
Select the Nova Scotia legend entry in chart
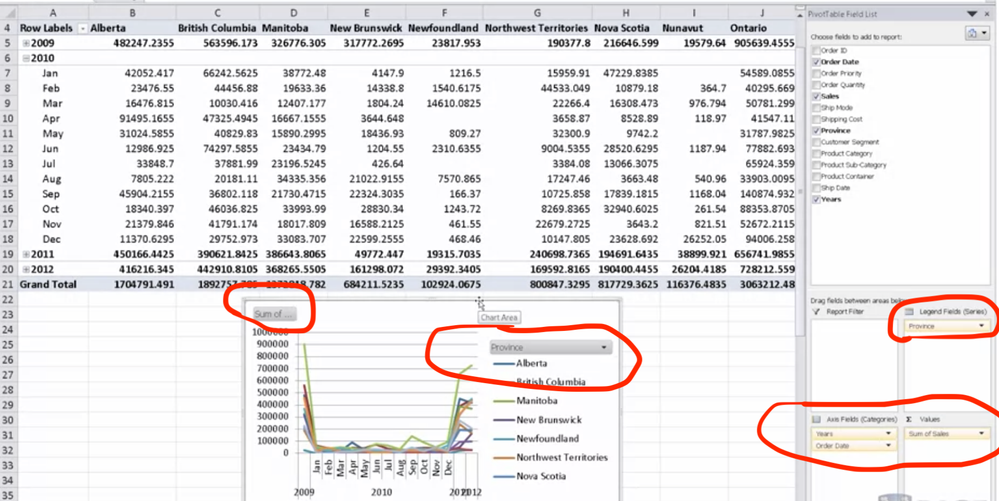click(530, 476)
